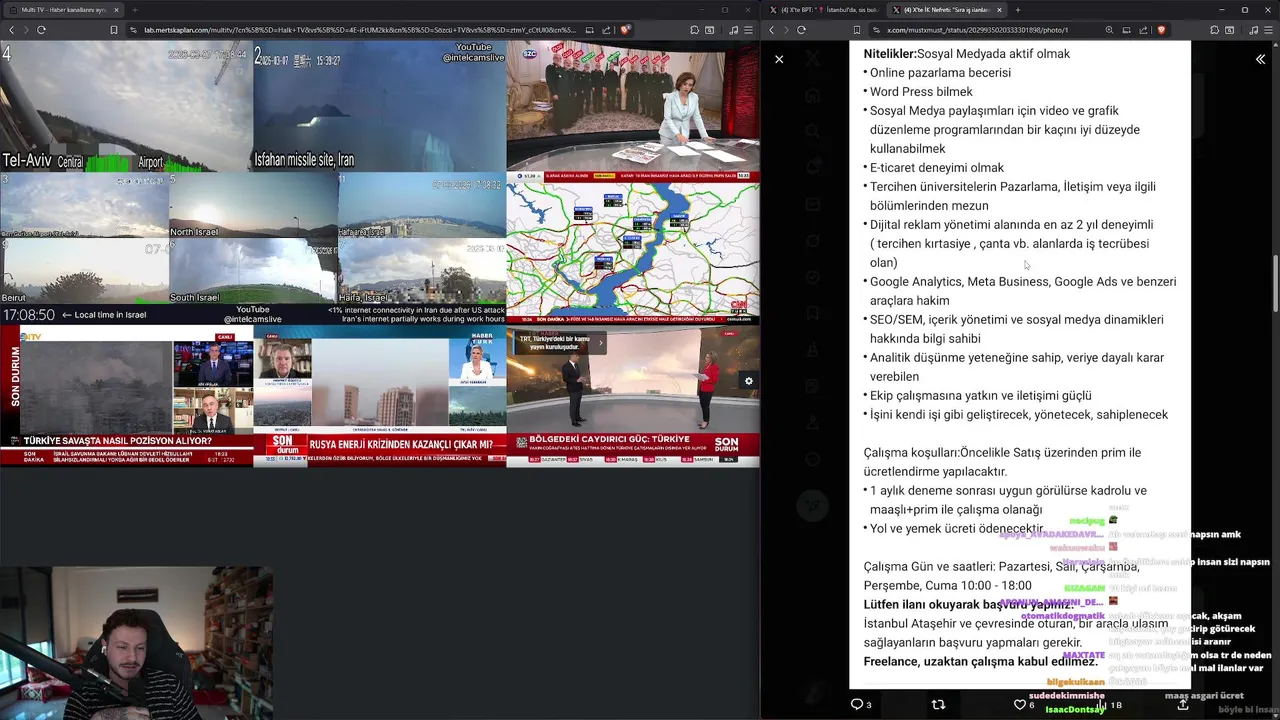Open a new tab in the X browser window
The height and width of the screenshot is (720, 1280).
1018,10
